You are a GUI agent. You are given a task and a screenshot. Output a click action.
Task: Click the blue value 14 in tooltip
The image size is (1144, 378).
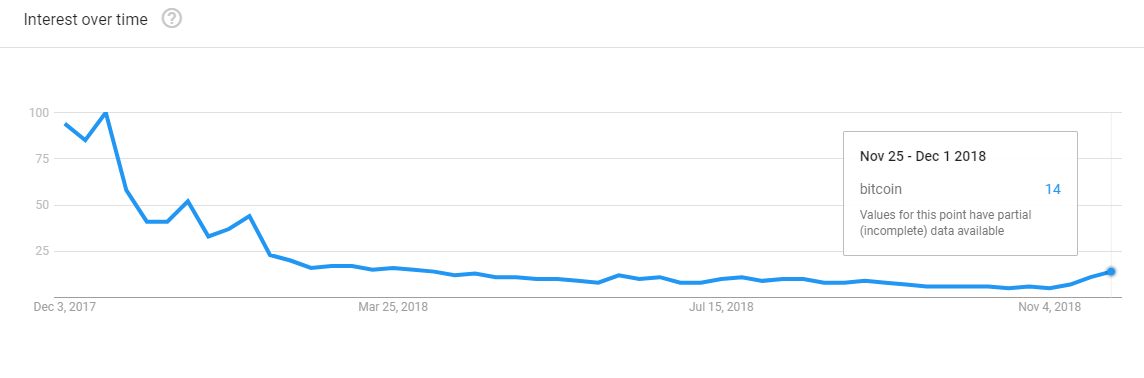(x=1053, y=189)
